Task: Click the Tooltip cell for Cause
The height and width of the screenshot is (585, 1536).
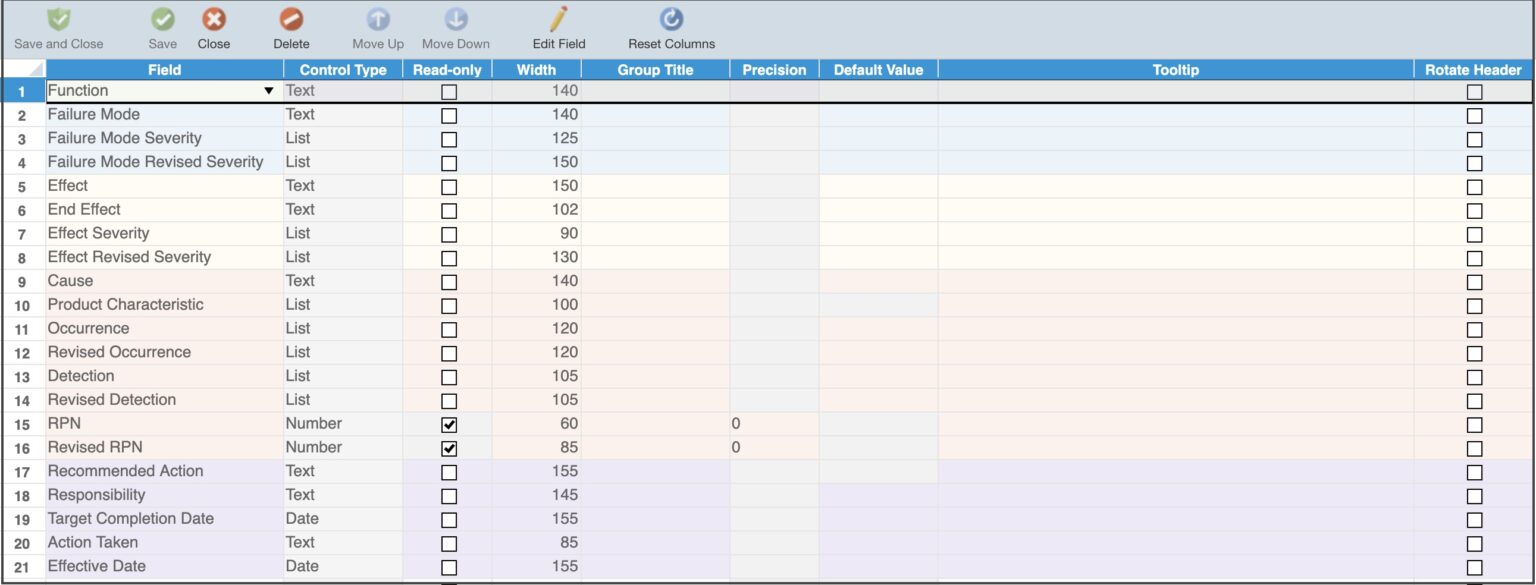Action: click(1174, 281)
